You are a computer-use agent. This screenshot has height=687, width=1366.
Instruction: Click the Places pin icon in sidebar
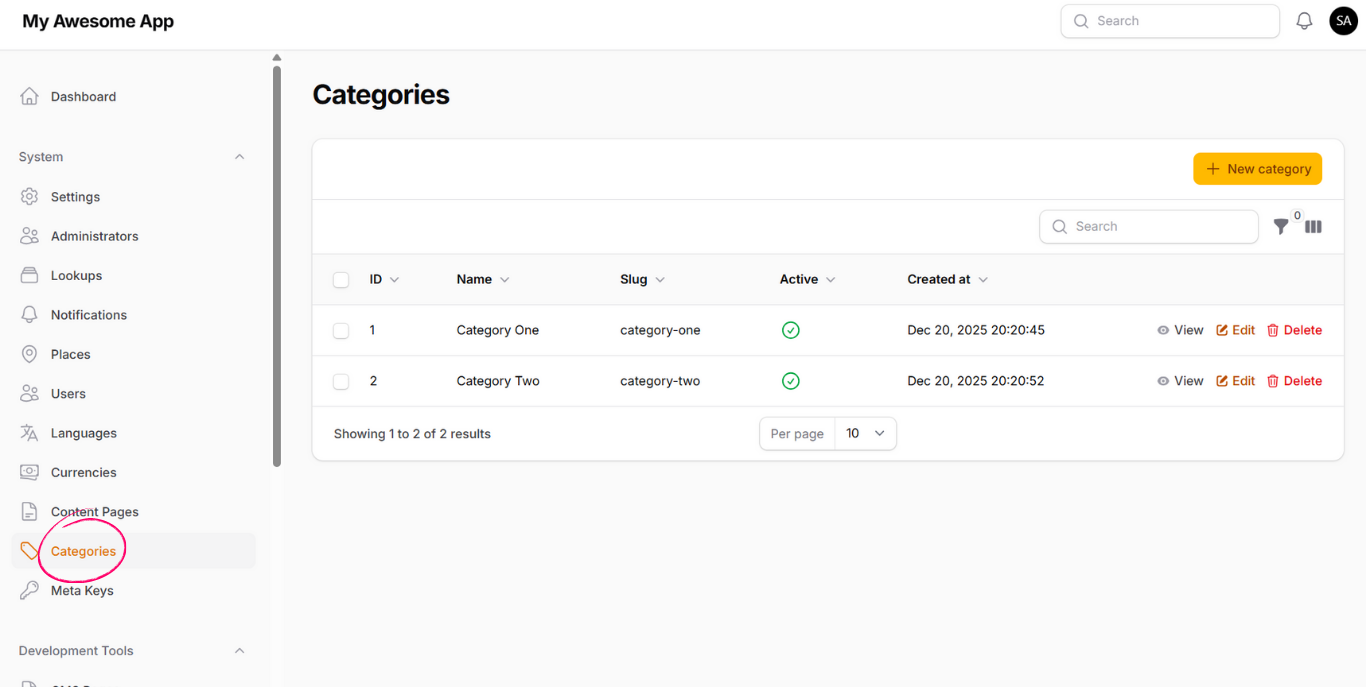click(30, 354)
